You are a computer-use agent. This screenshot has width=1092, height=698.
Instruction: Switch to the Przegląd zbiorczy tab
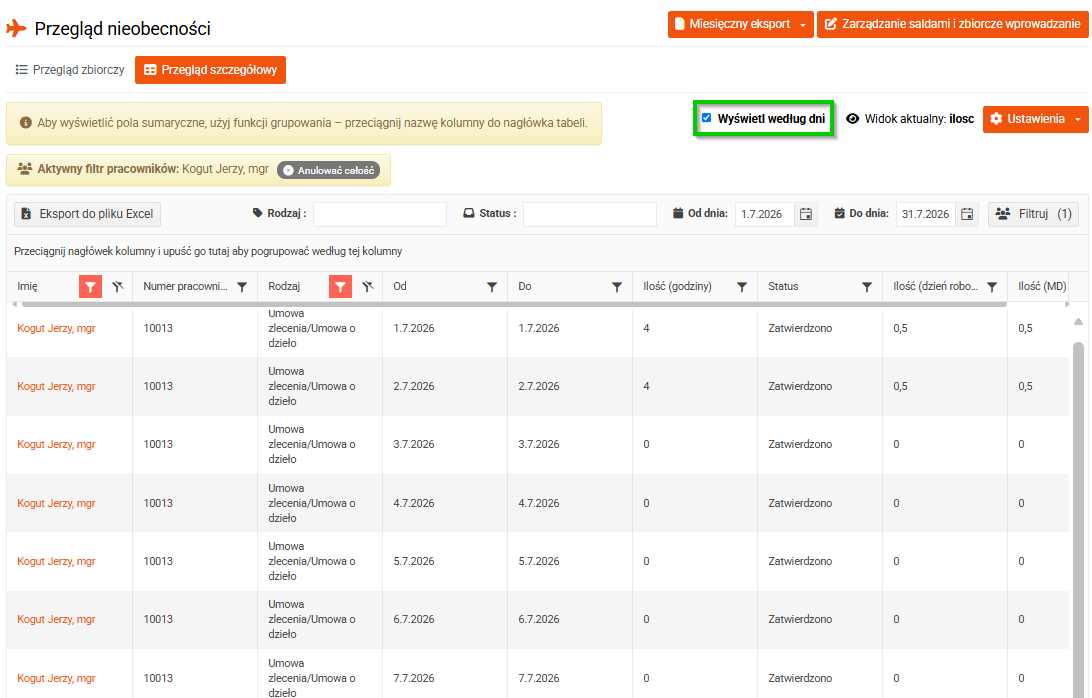(70, 70)
